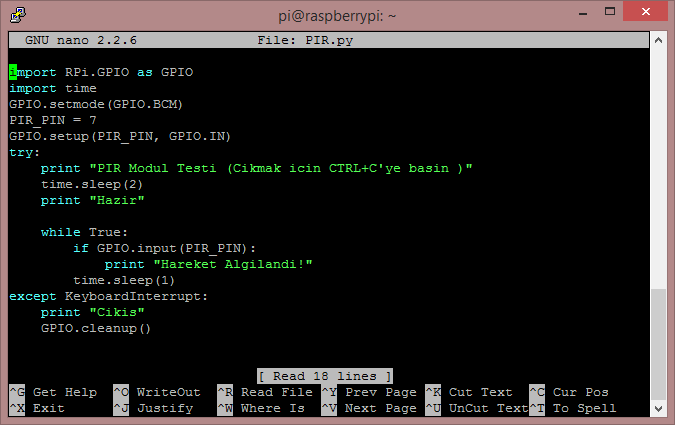Image resolution: width=675 pixels, height=425 pixels.
Task: Click the "Hareket Algilandi!" string text
Action: coord(233,264)
